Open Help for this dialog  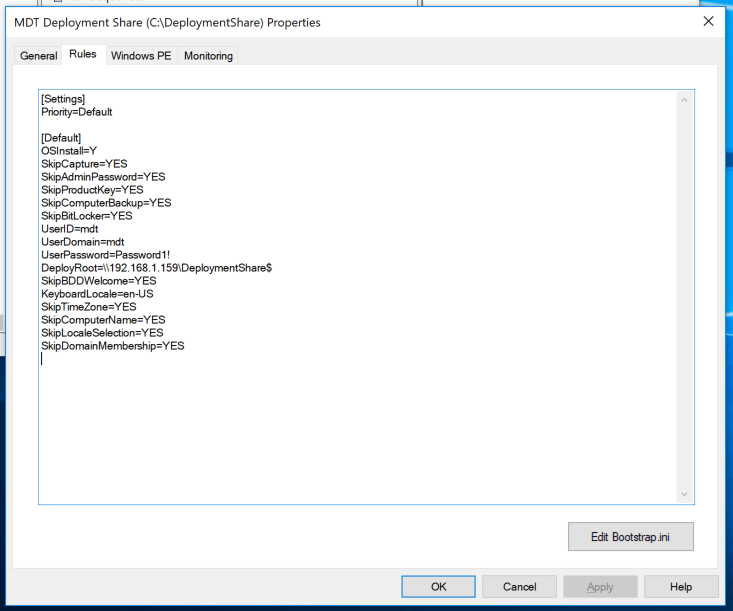pos(681,587)
